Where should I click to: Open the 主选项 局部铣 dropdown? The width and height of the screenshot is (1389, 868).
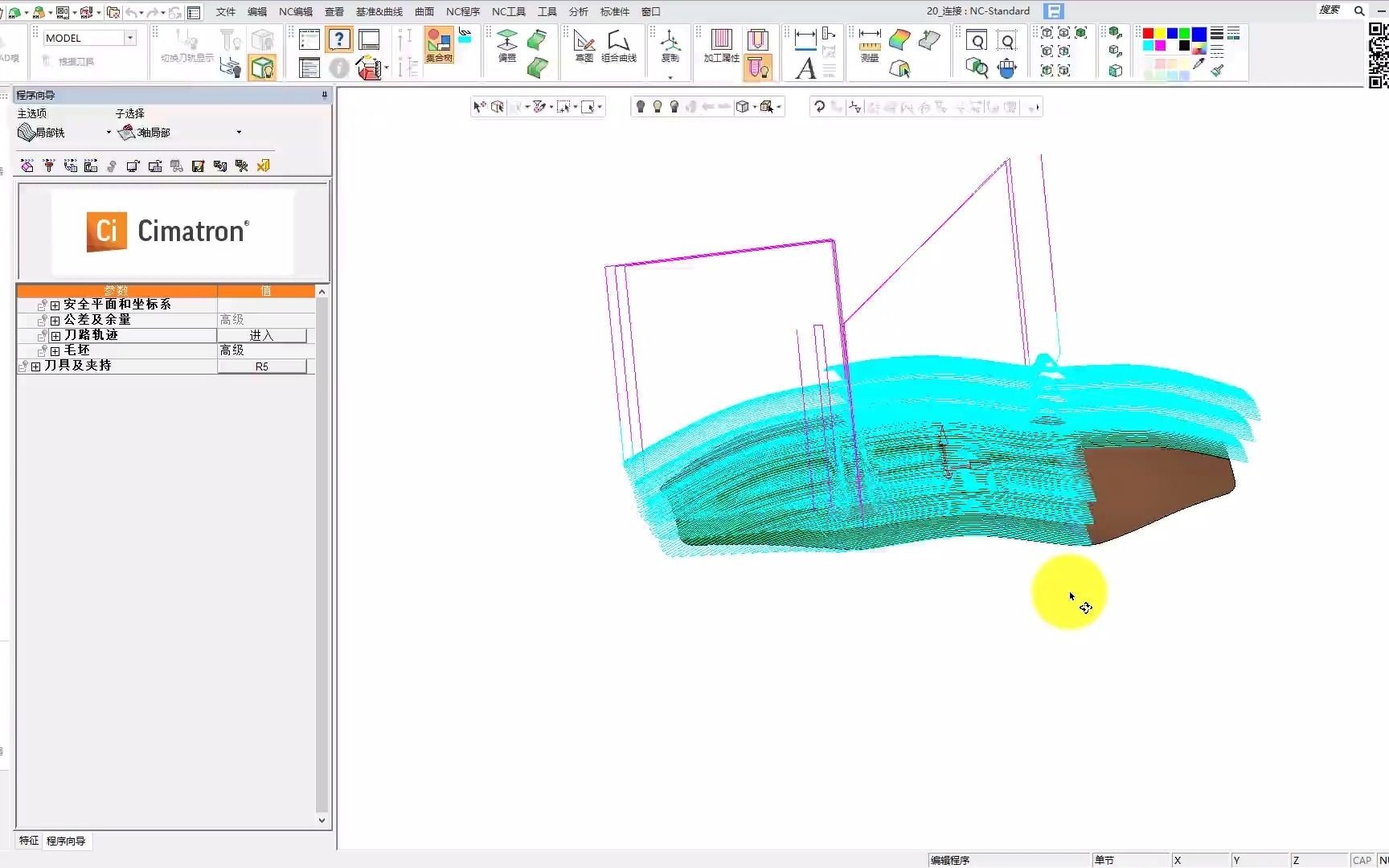109,133
